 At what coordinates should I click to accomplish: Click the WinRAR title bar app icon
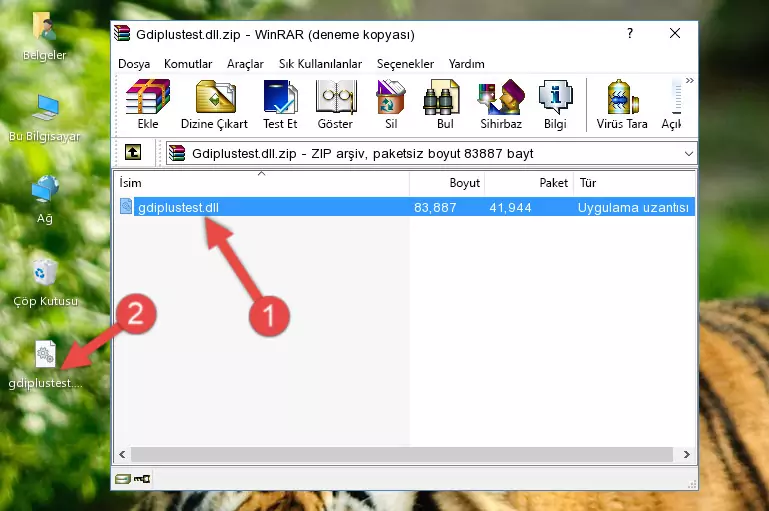point(122,34)
